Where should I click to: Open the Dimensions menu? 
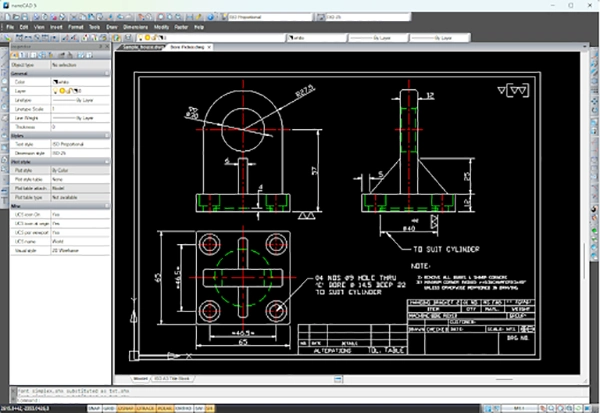coord(135,27)
